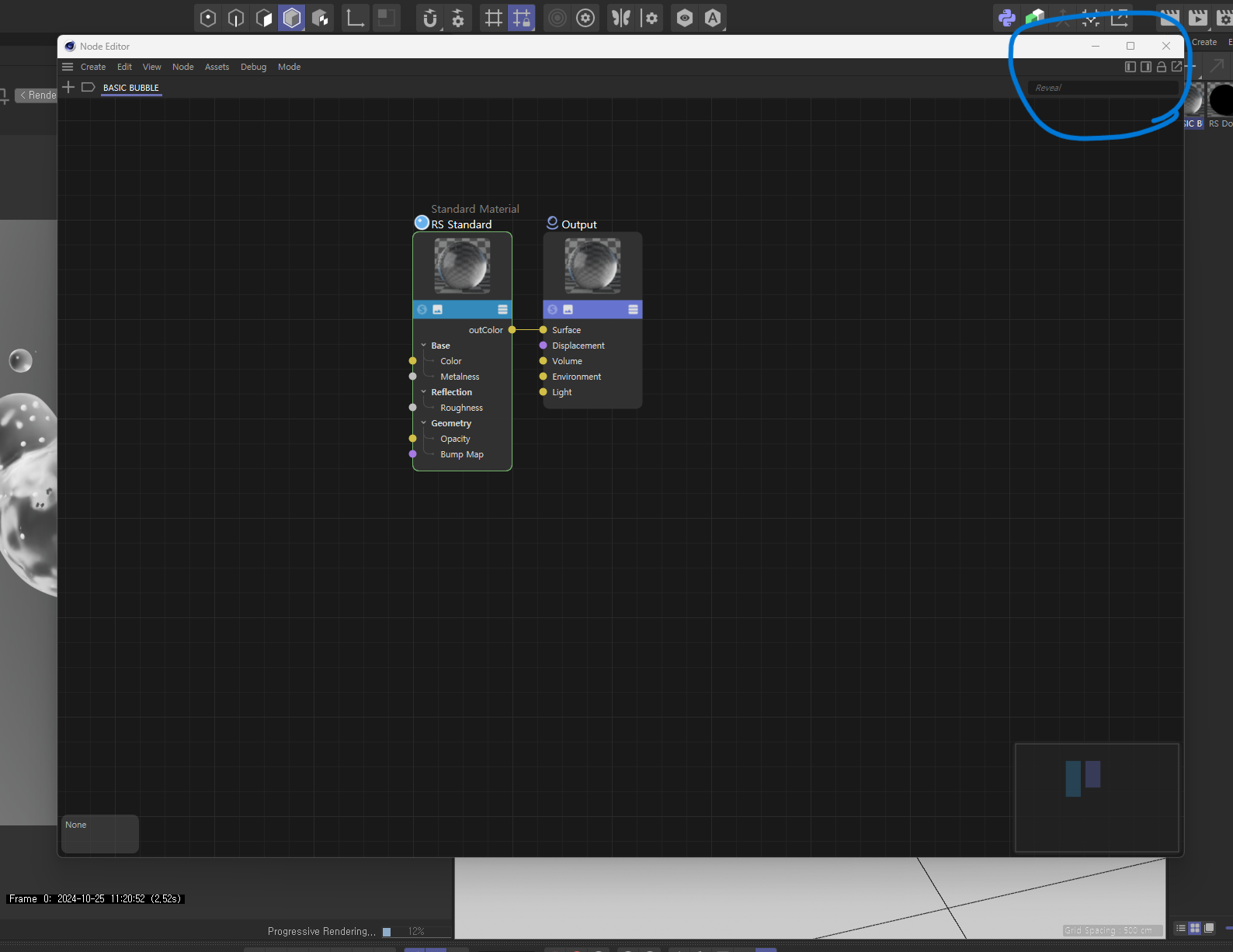The height and width of the screenshot is (952, 1233).
Task: Open the Node Editor Create menu
Action: pyautogui.click(x=93, y=67)
